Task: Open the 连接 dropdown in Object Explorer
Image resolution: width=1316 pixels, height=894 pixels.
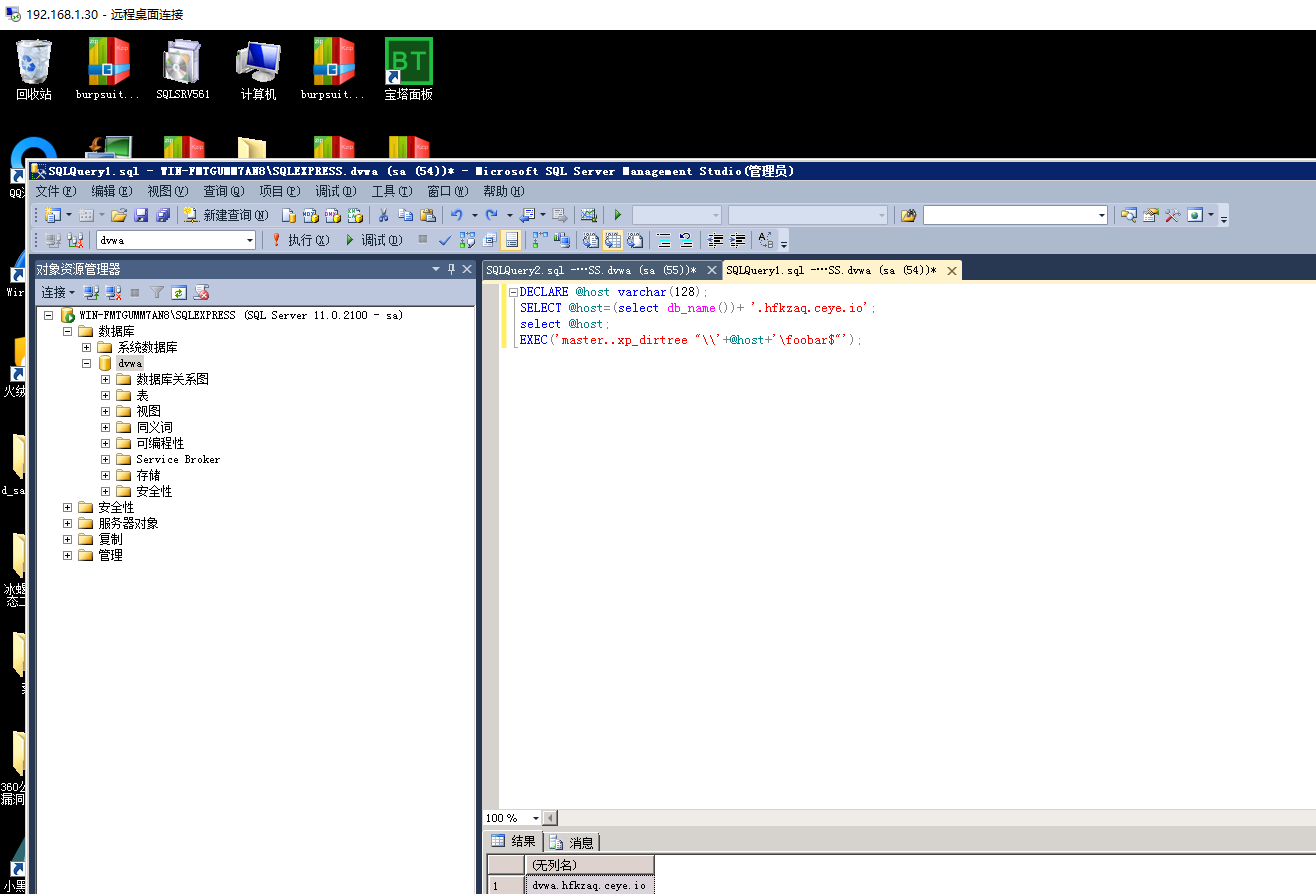Action: click(57, 292)
